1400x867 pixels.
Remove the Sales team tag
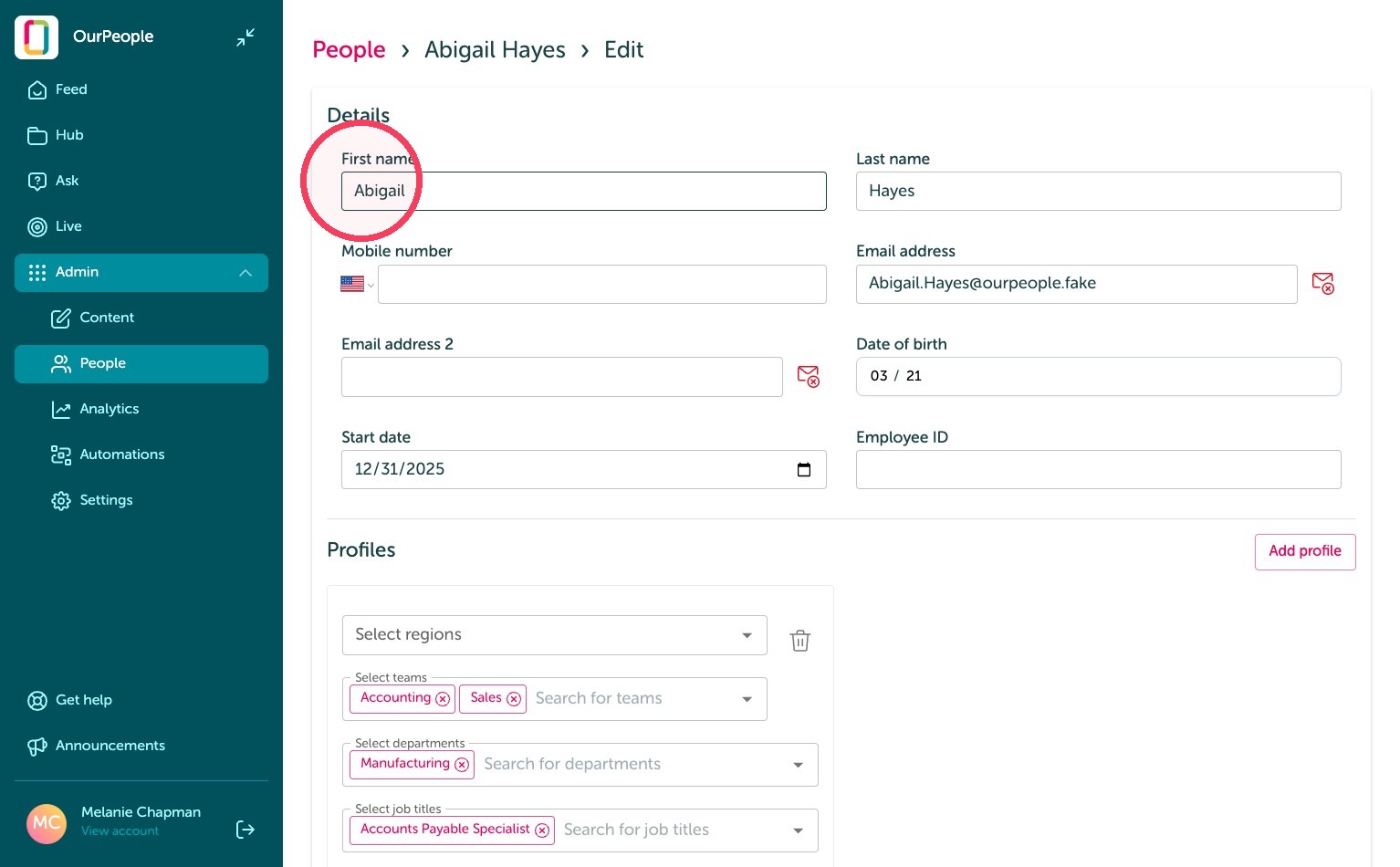[x=514, y=699]
